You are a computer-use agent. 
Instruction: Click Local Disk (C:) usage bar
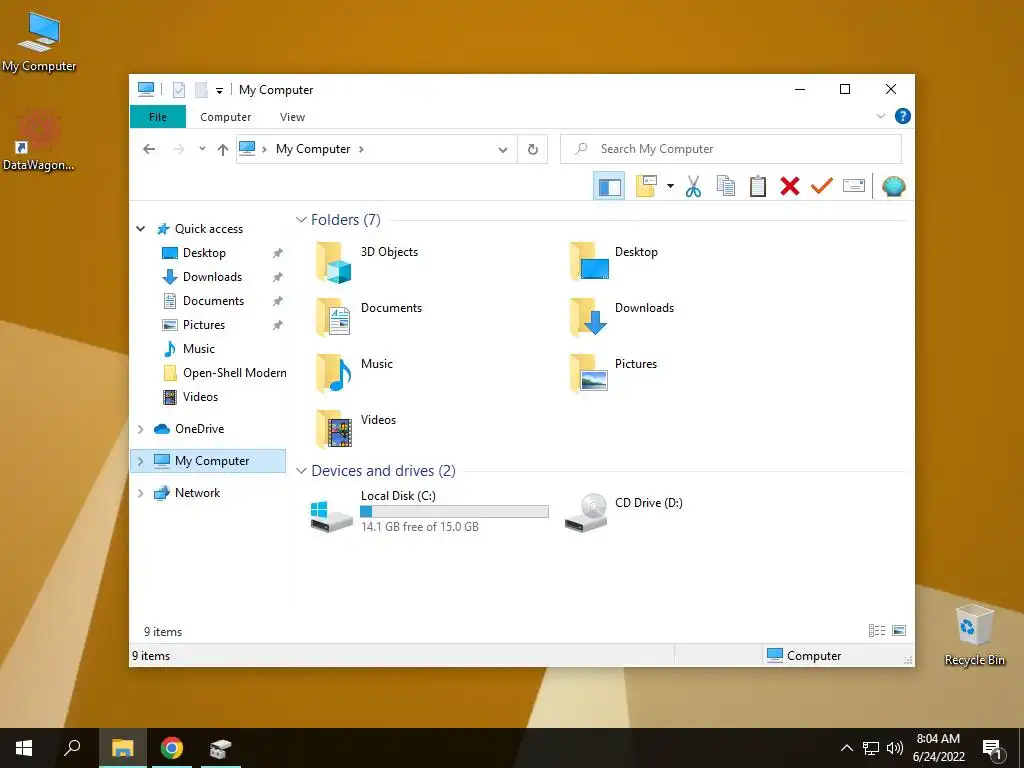pyautogui.click(x=454, y=511)
